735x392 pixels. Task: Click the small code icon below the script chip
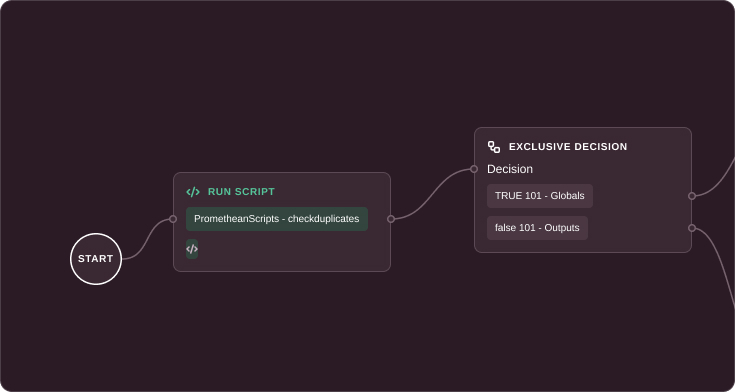pos(192,249)
